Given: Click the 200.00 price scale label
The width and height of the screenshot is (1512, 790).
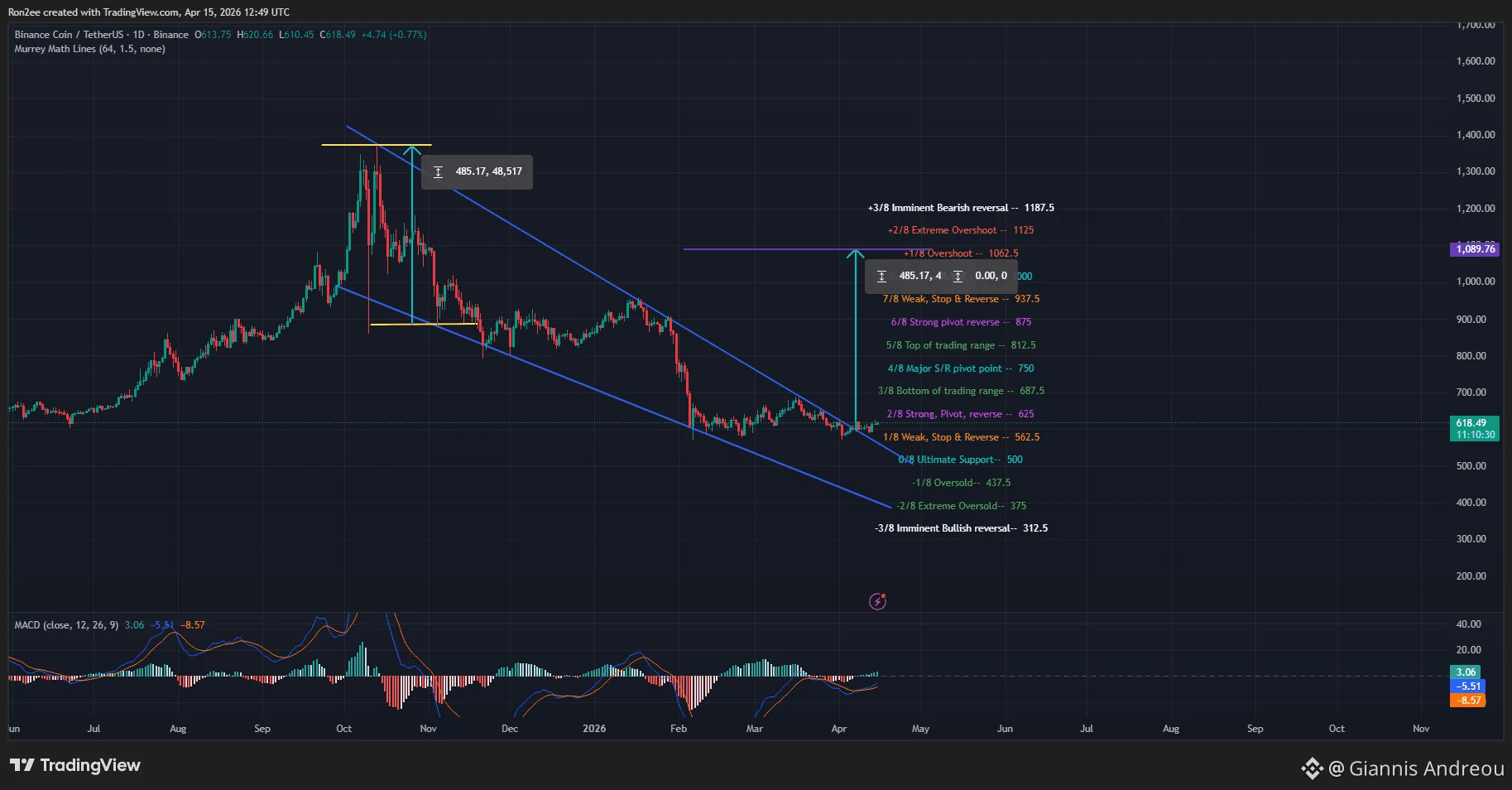Looking at the screenshot, I should pos(1471,576).
